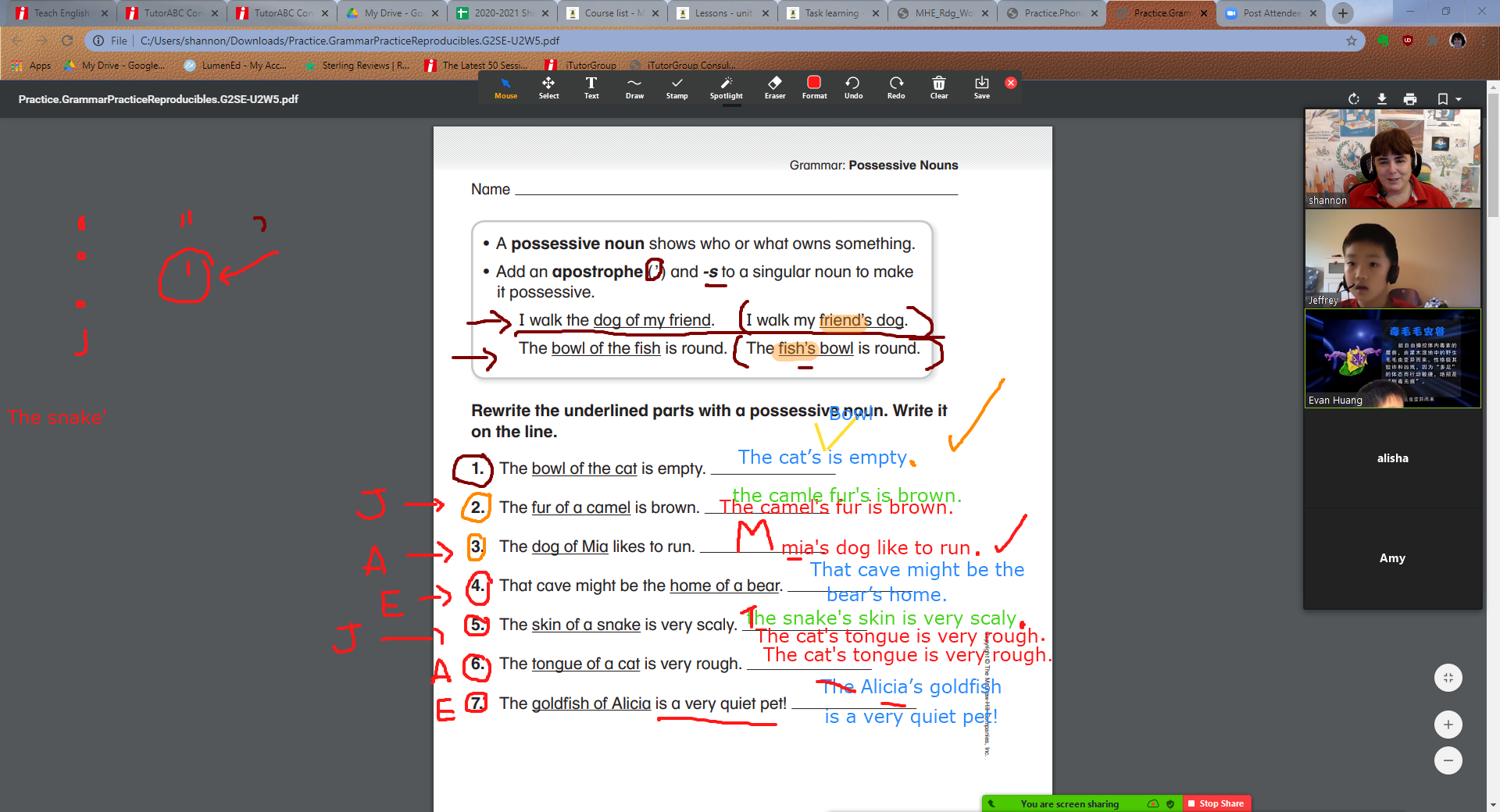
Task: Select alisha's participant tile
Action: 1392,458
